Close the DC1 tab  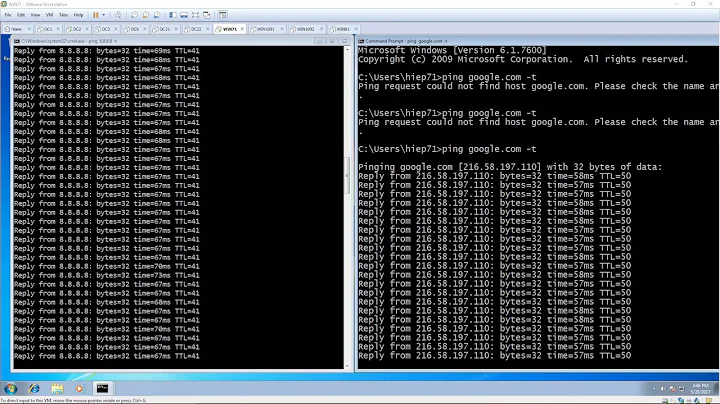58,29
